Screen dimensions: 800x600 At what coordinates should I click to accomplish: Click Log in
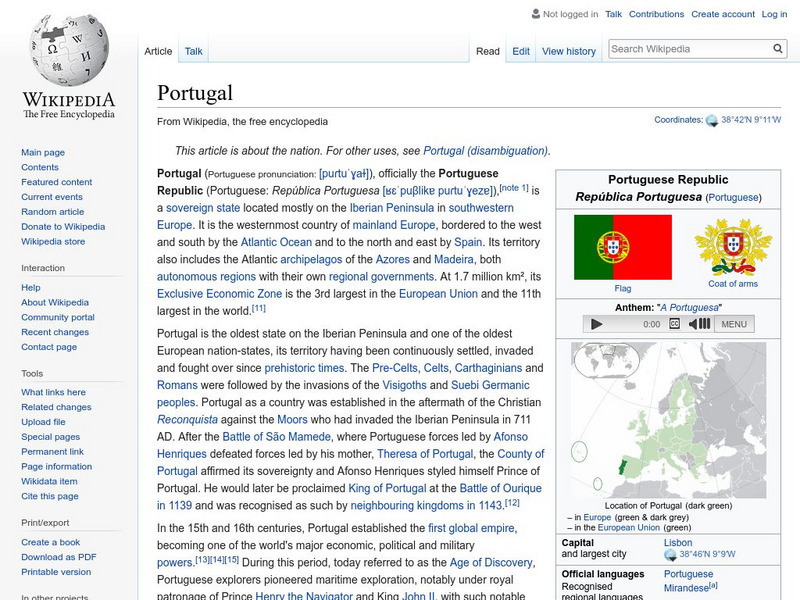(x=774, y=14)
